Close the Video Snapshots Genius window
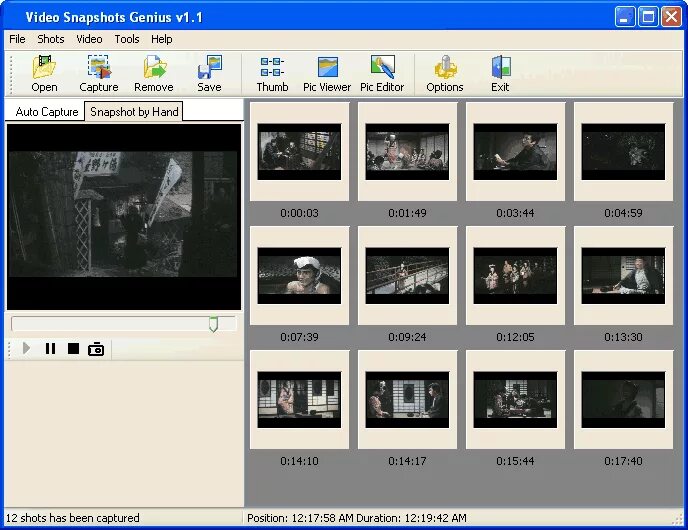 [x=671, y=17]
